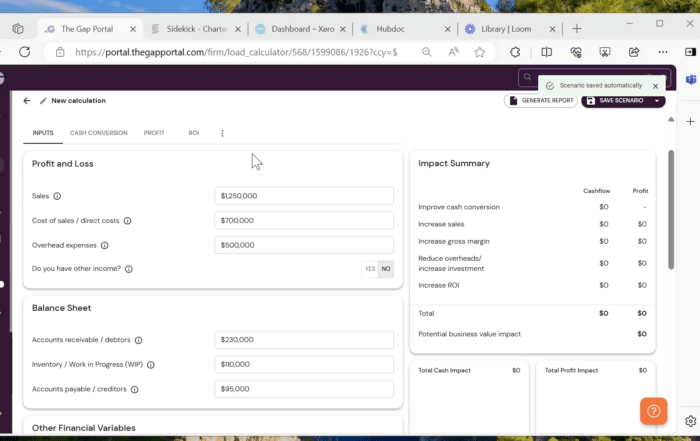Click the Save Scenario button
Viewport: 700px width, 441px height.
pyautogui.click(x=615, y=101)
